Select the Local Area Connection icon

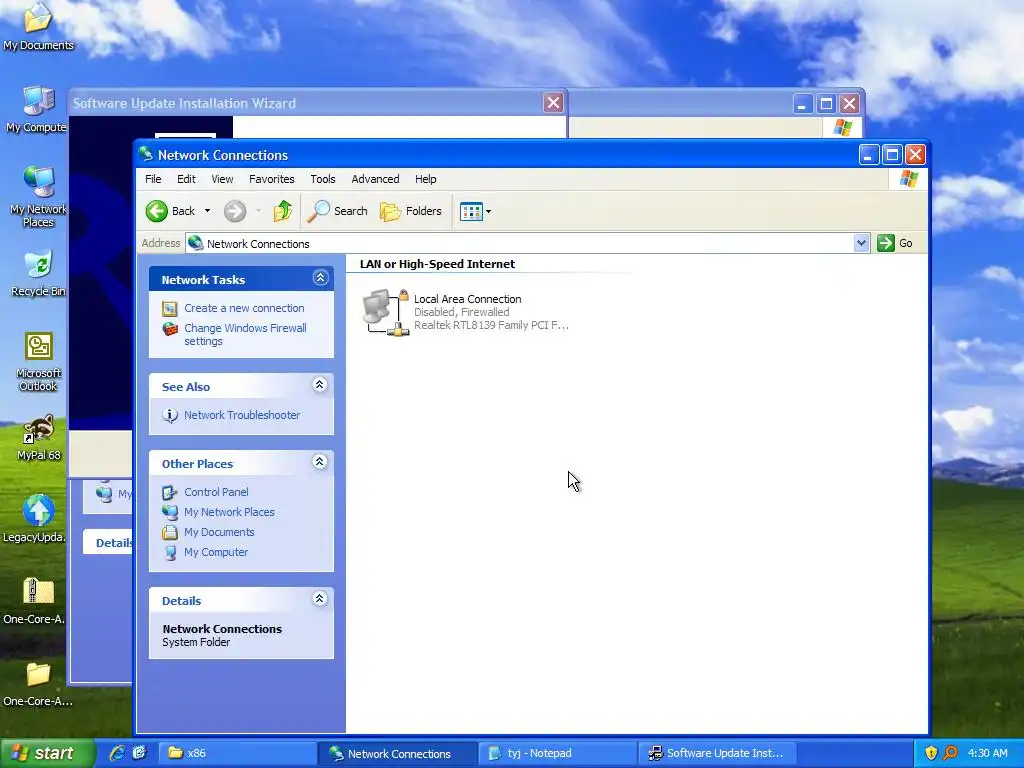[385, 312]
